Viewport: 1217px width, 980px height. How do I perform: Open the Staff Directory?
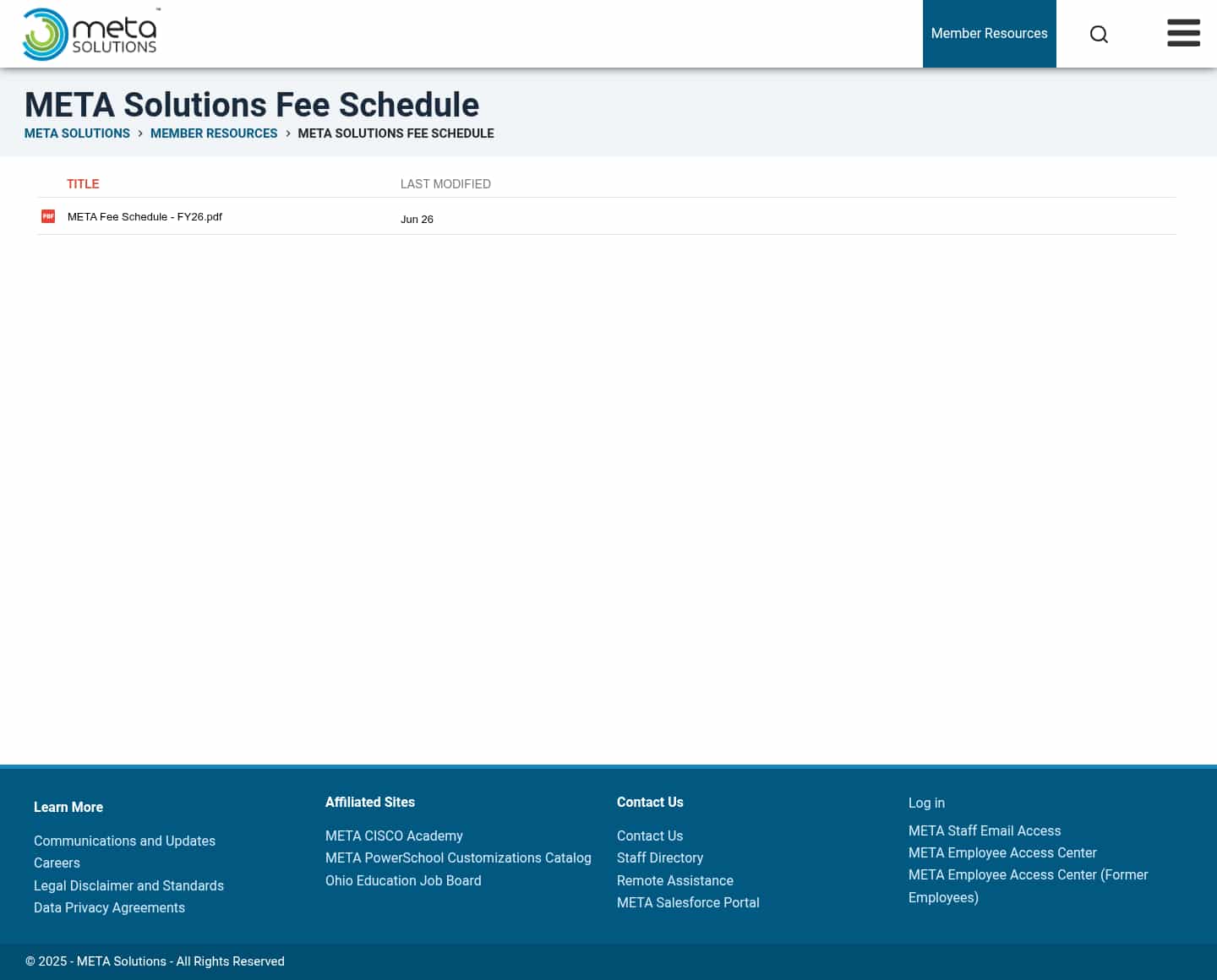click(660, 858)
